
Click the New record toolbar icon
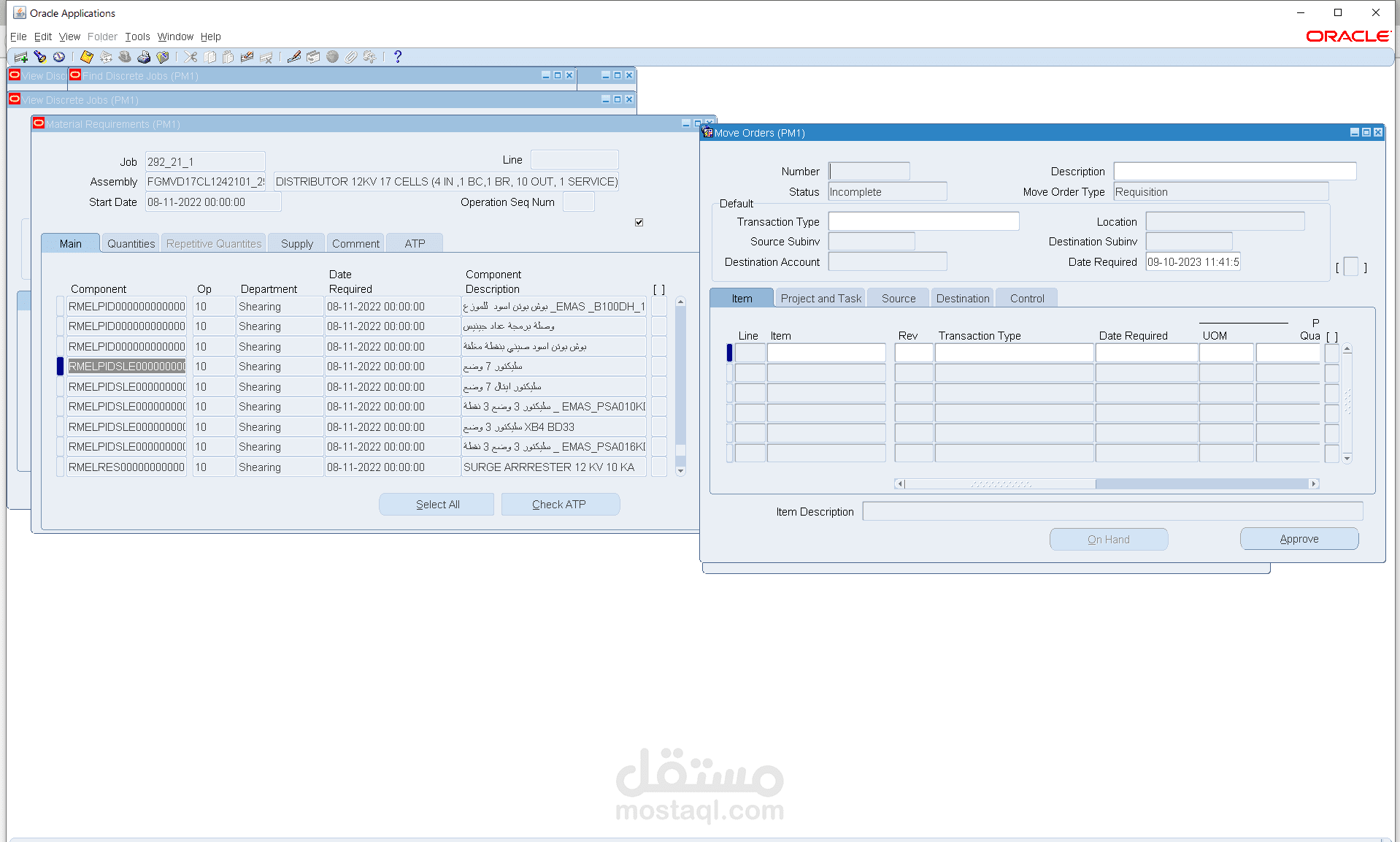point(21,57)
